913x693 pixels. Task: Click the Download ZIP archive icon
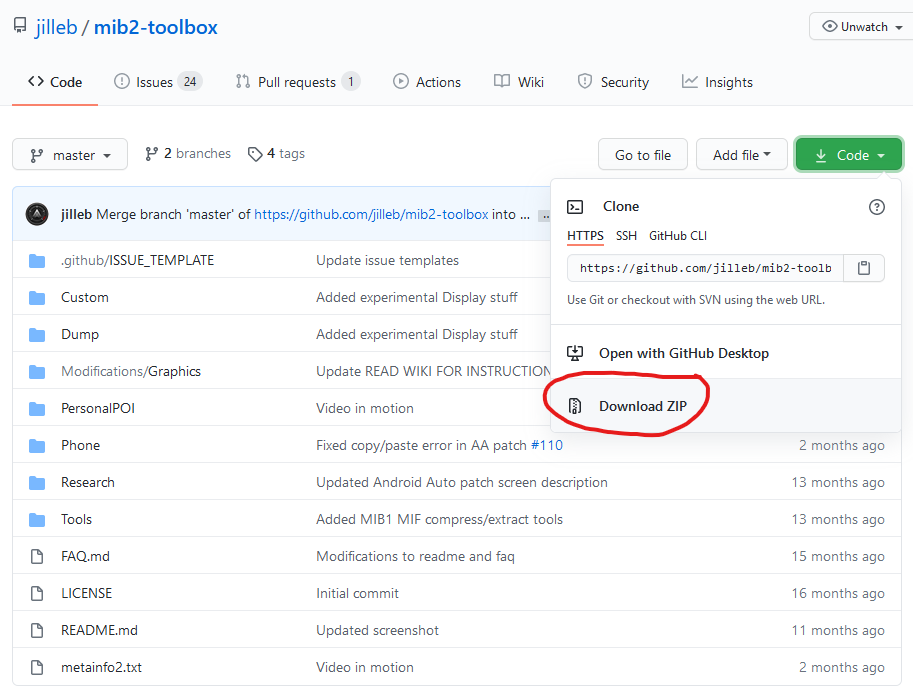tap(575, 405)
